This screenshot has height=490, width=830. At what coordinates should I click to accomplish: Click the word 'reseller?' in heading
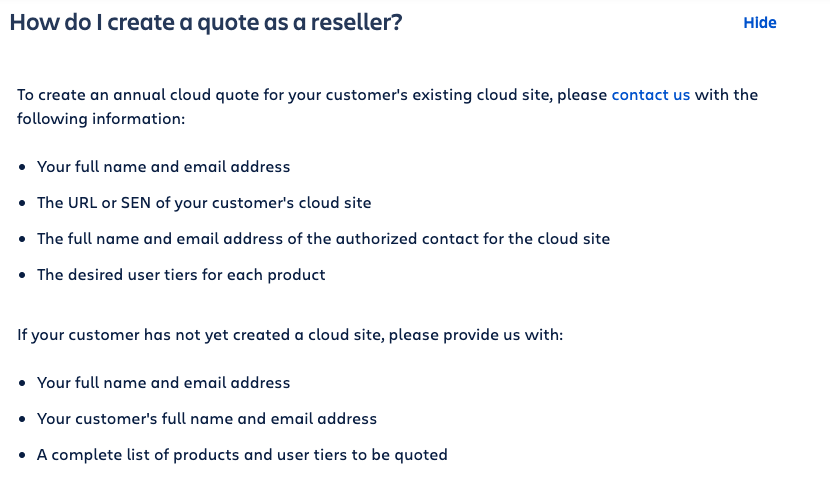(356, 22)
